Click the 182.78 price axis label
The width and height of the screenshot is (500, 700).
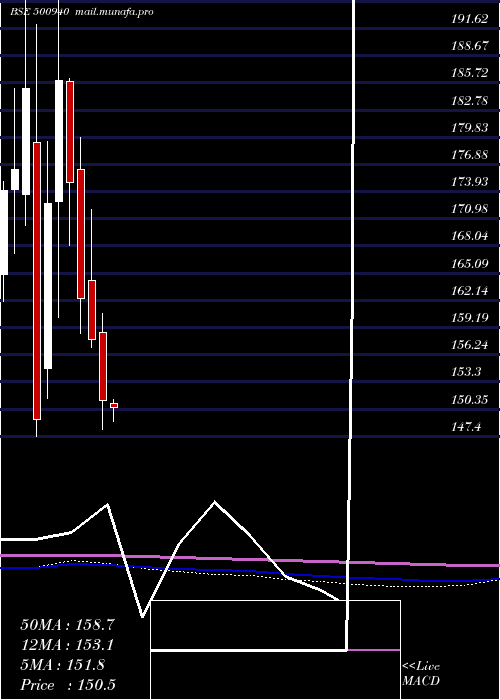point(469,101)
